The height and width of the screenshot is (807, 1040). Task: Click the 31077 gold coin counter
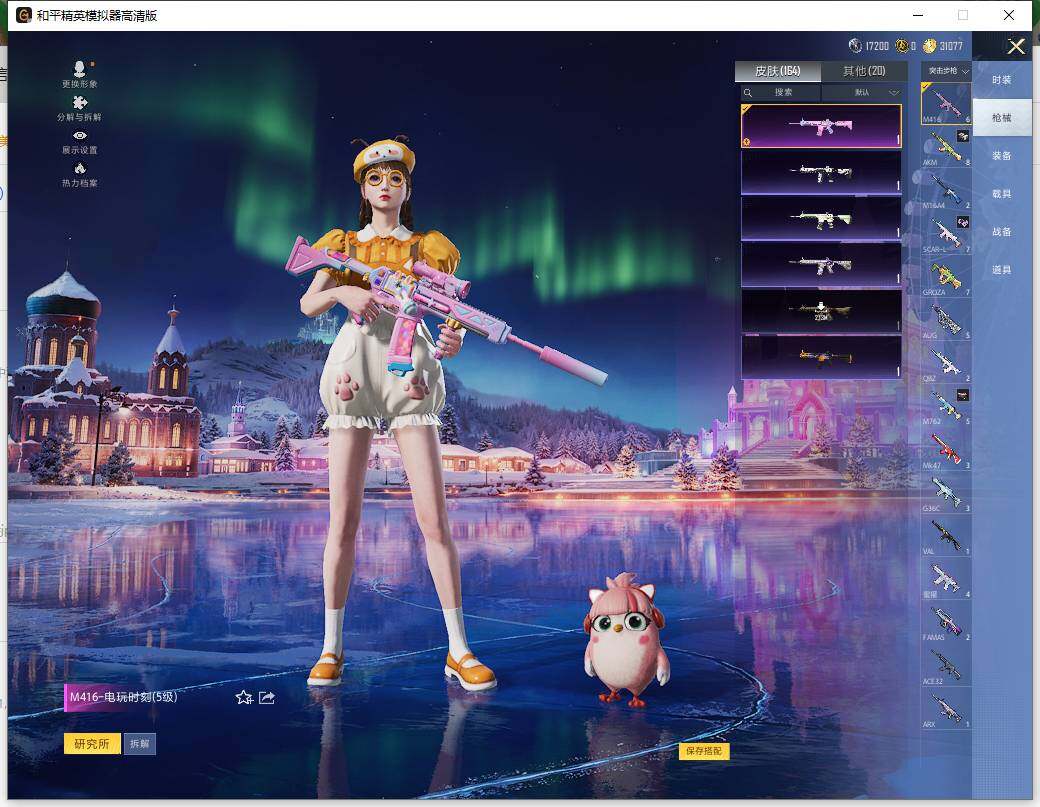pyautogui.click(x=942, y=46)
